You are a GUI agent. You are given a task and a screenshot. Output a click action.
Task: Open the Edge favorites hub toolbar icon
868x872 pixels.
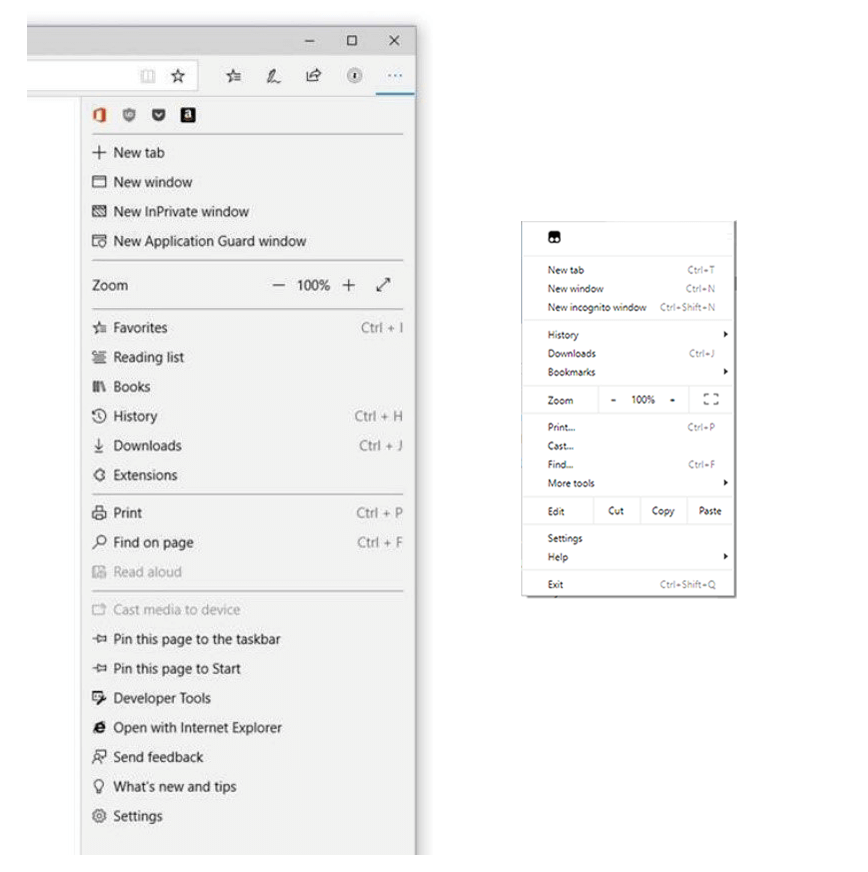pos(233,75)
